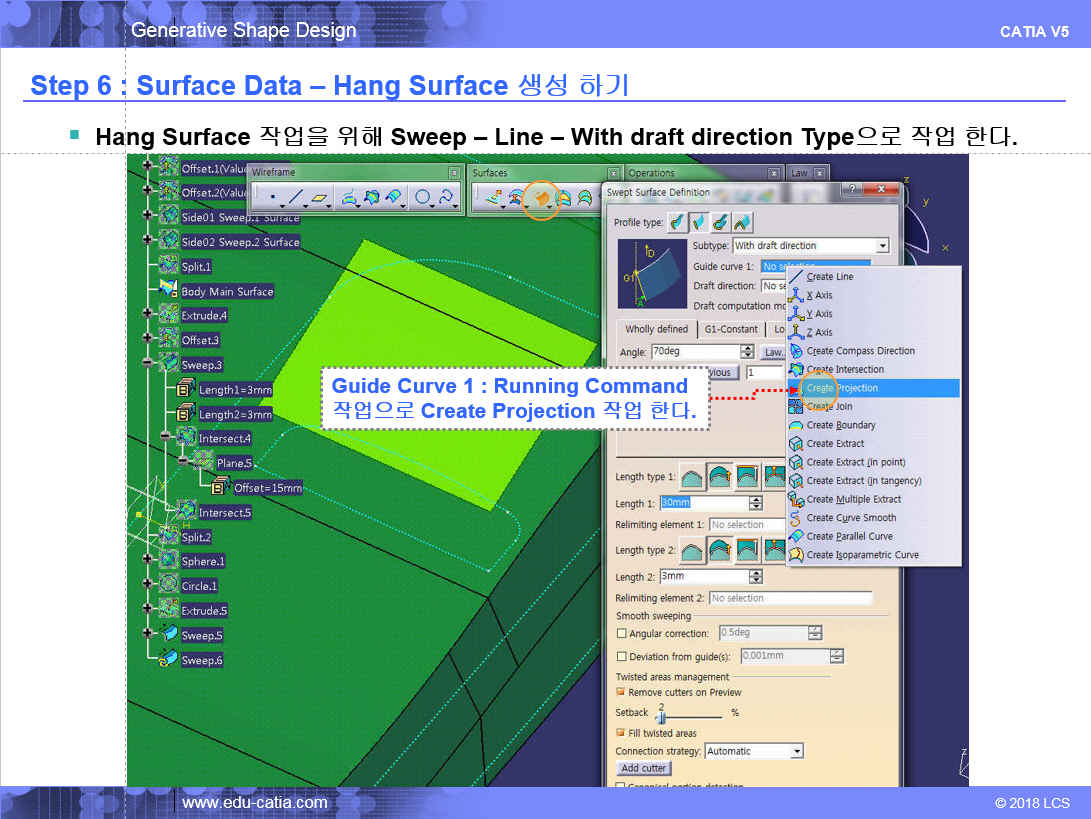Enable Deviation from guide(s) checkbox
This screenshot has height=819, width=1091.
(622, 657)
